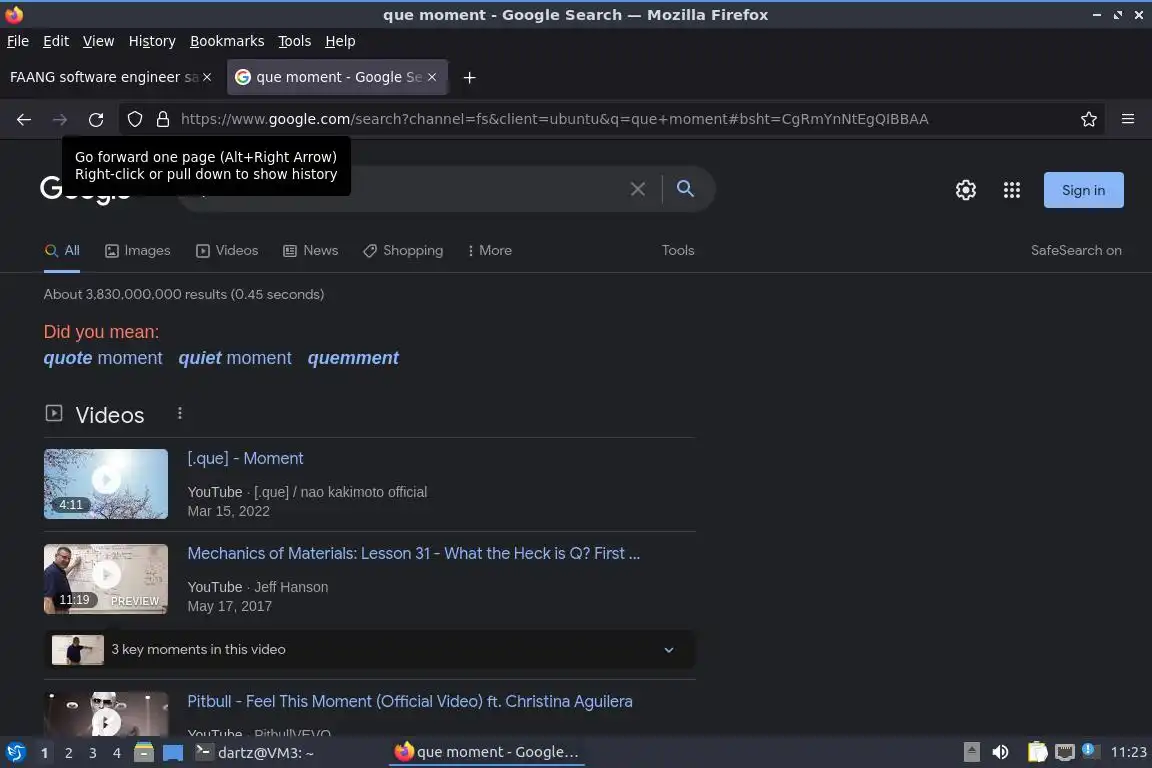
Task: Open the File menu
Action: 18,41
